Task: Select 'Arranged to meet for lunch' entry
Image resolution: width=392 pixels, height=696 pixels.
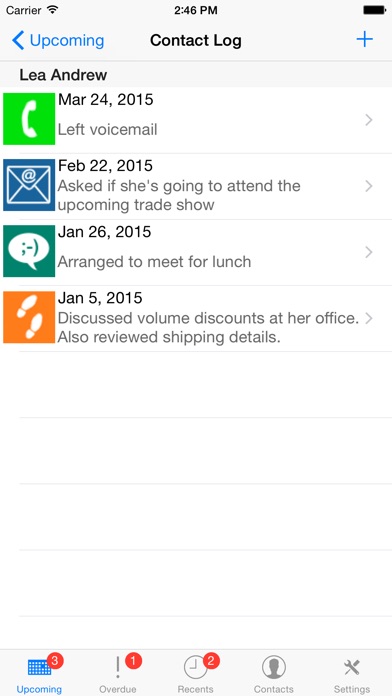Action: (x=154, y=262)
